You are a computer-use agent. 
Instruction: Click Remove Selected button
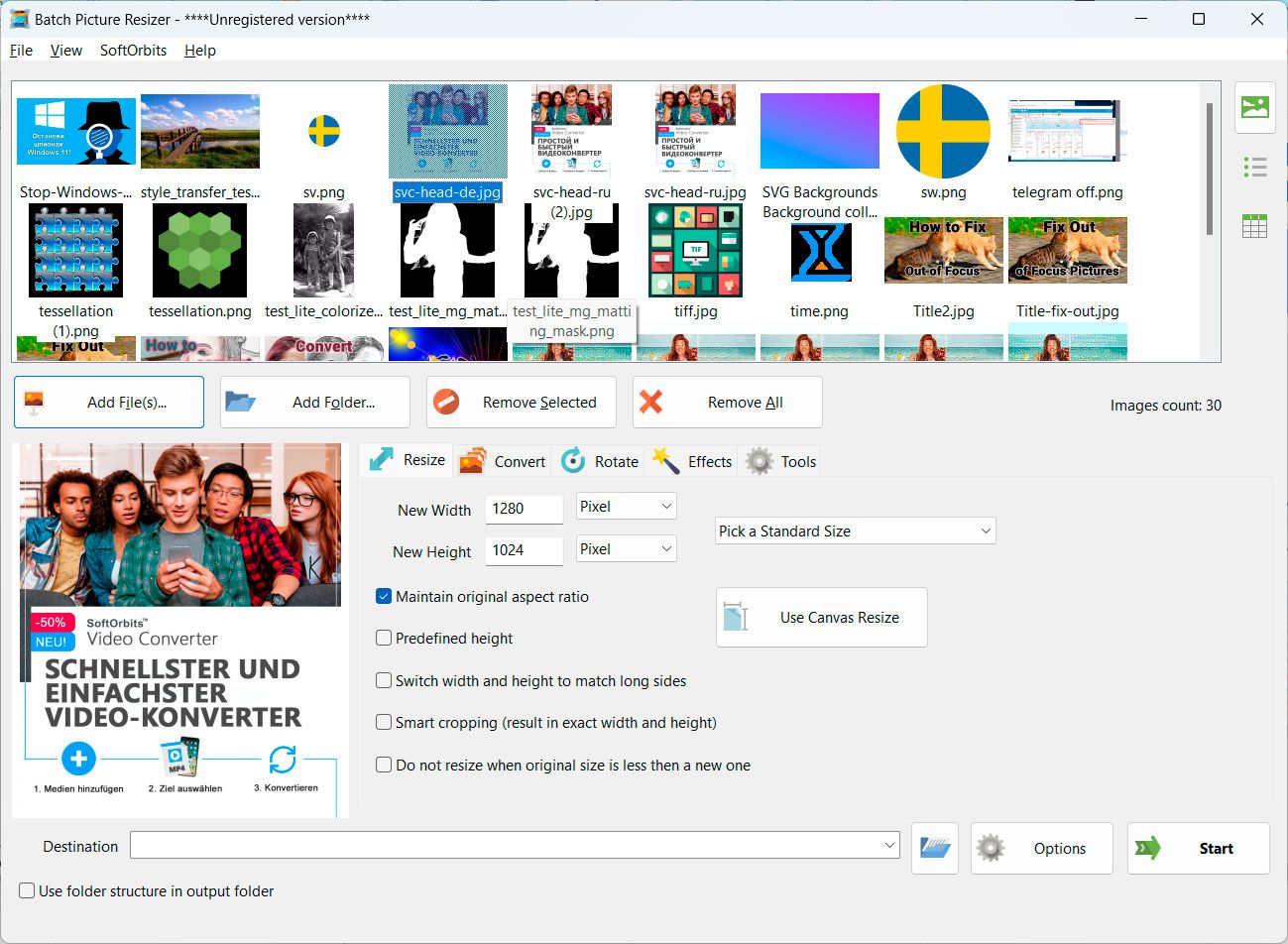522,402
